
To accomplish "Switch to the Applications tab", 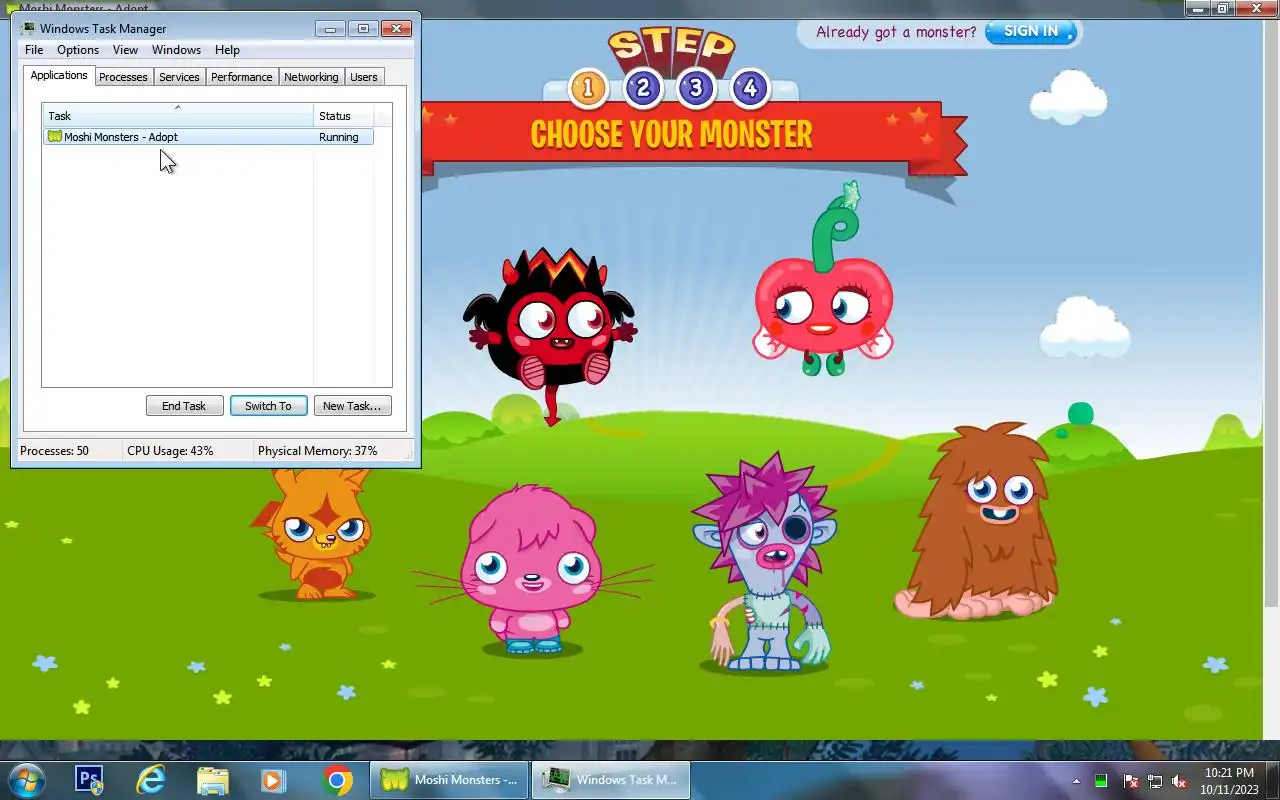I will 59,76.
